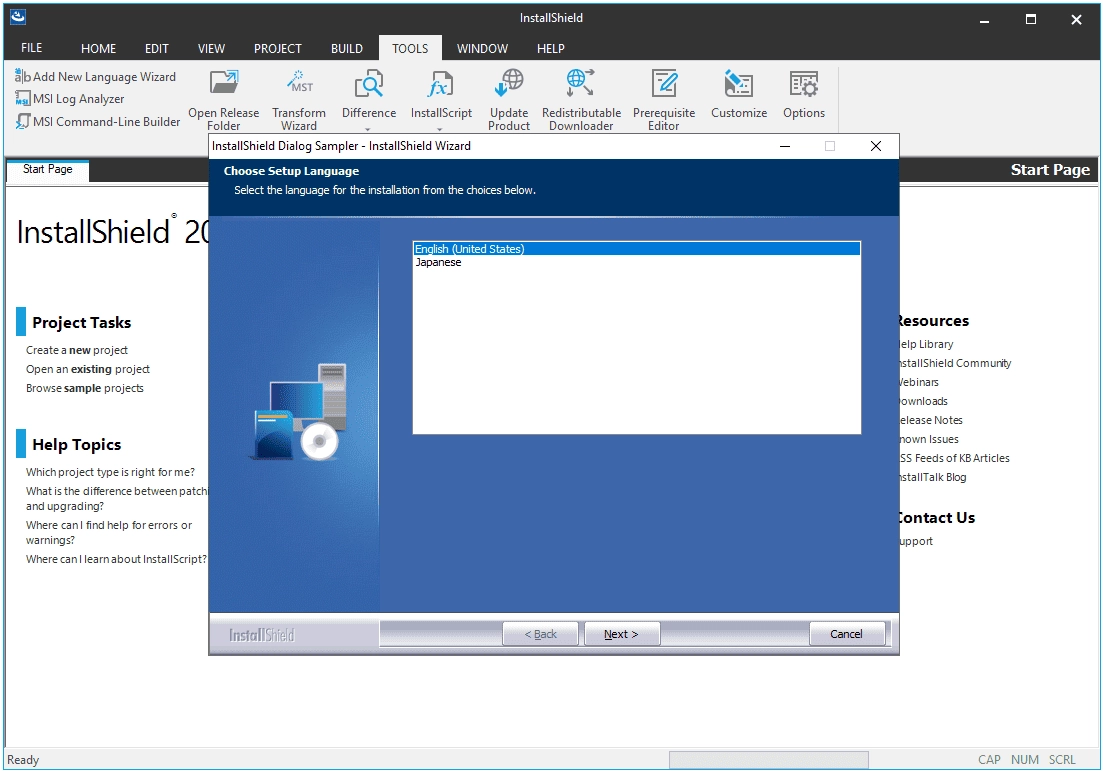Image resolution: width=1103 pixels, height=771 pixels.
Task: Click the Back button in wizard
Action: [540, 634]
